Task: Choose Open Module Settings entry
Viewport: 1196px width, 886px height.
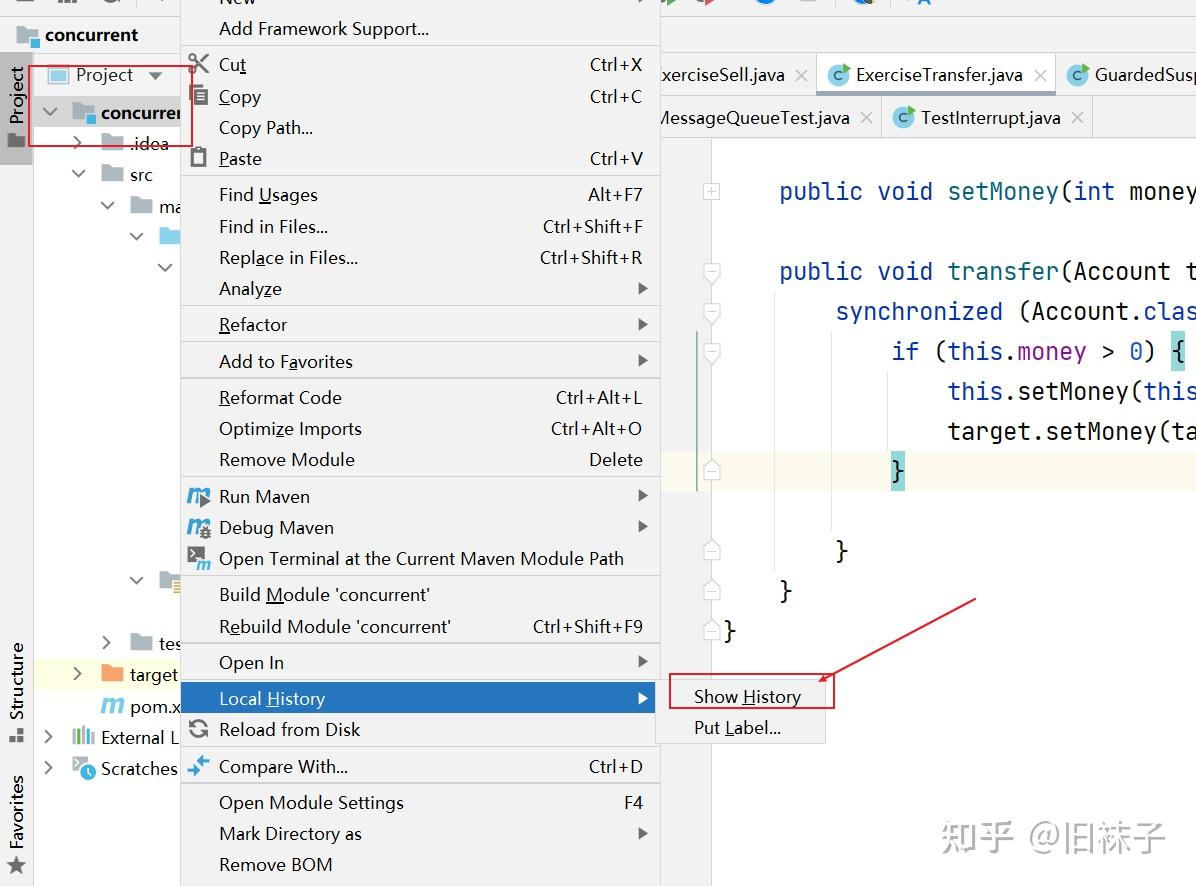Action: point(420,803)
